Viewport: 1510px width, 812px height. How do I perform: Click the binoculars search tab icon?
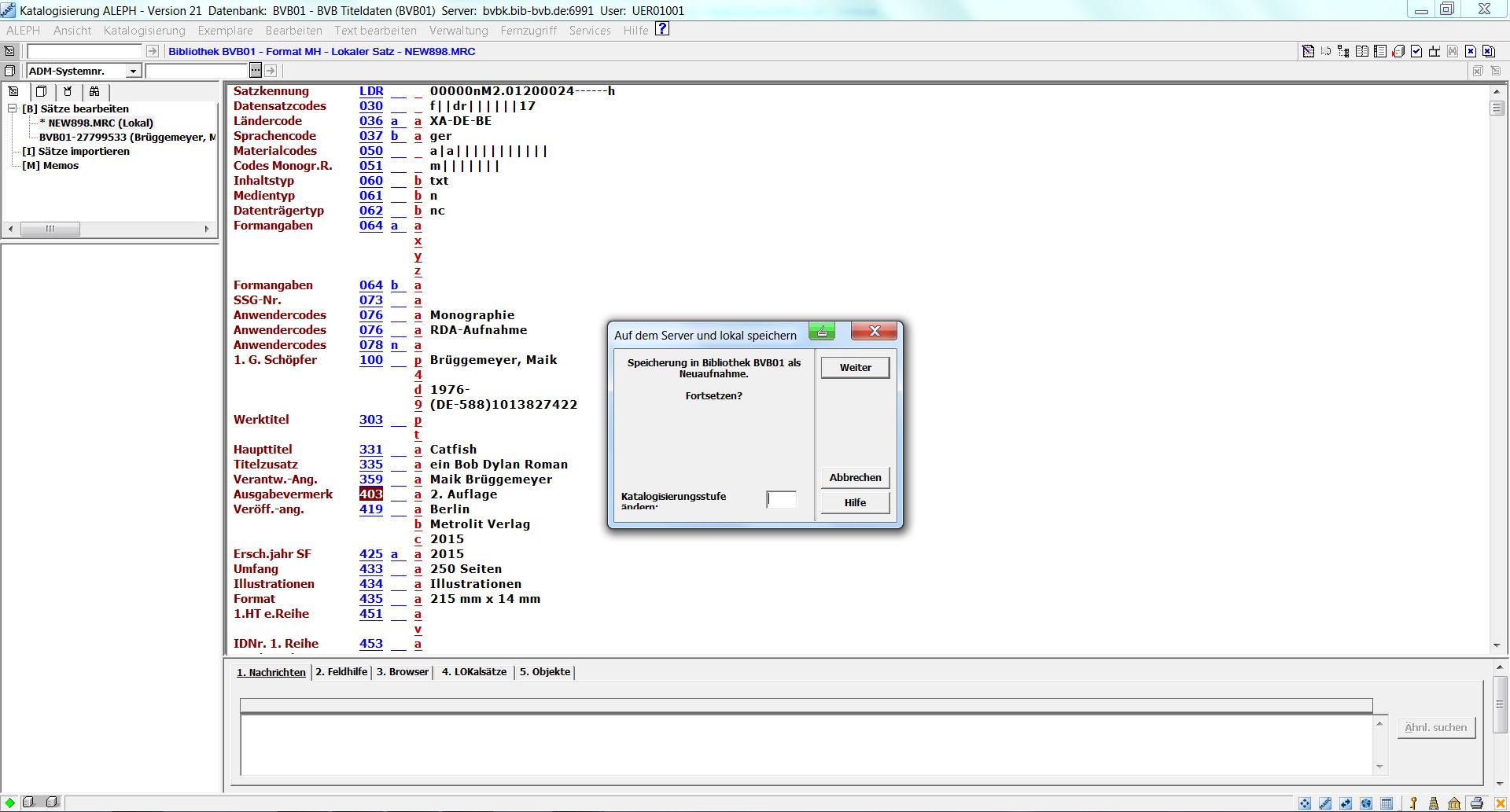coord(94,91)
